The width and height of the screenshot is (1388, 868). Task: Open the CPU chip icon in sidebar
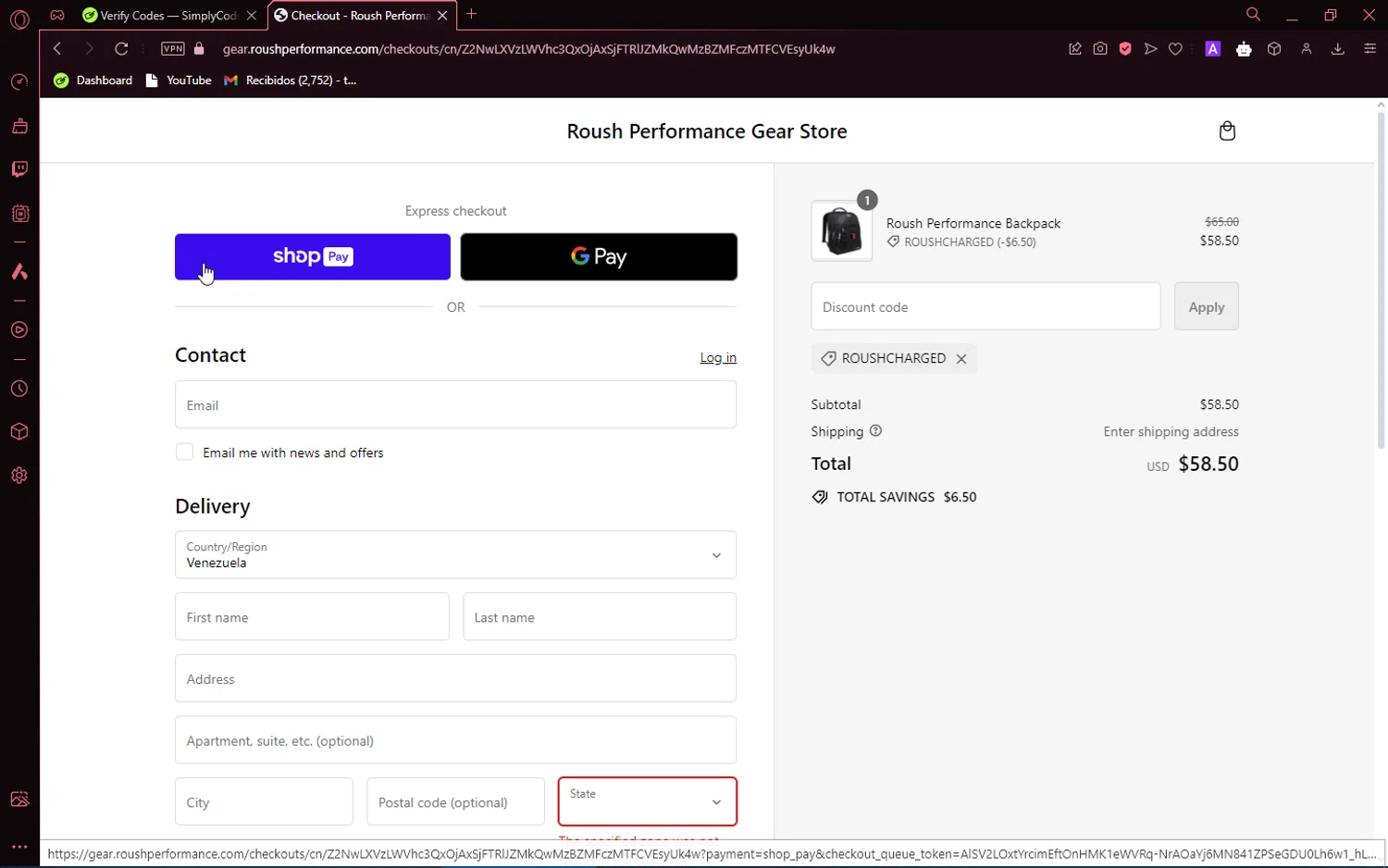point(19,214)
